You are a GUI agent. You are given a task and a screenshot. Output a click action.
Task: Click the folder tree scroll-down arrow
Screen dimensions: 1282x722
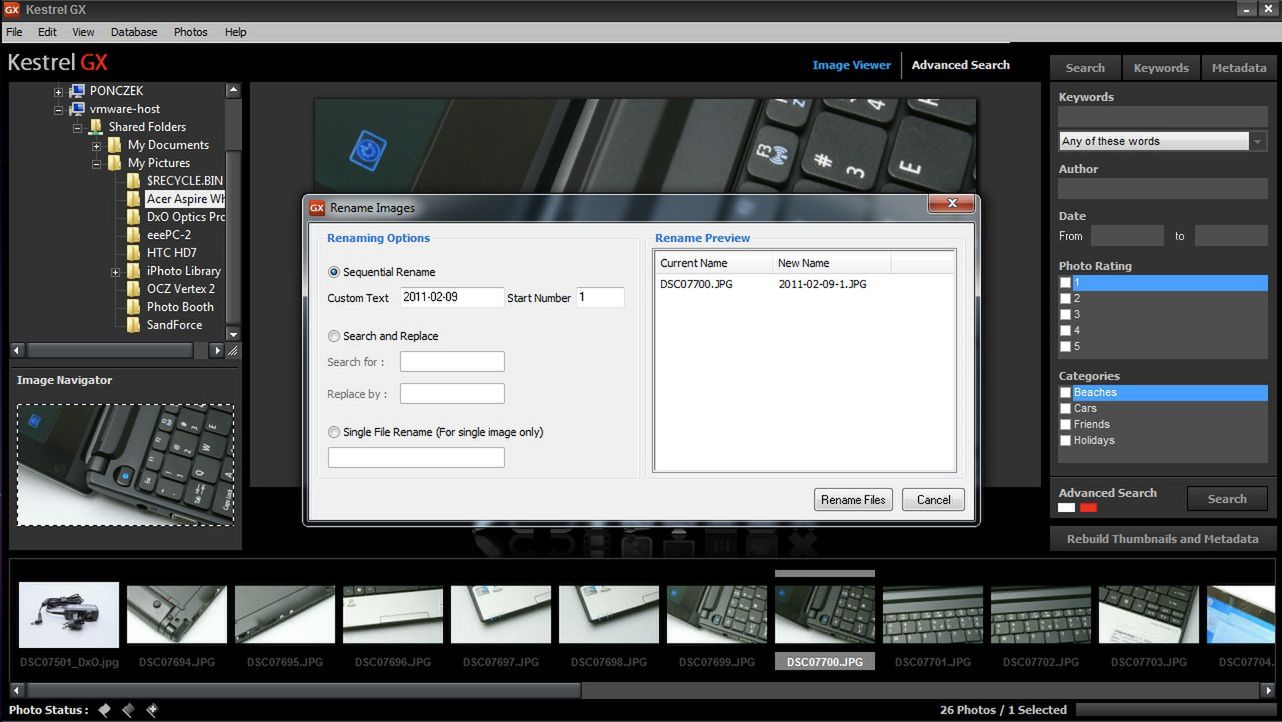pos(233,334)
